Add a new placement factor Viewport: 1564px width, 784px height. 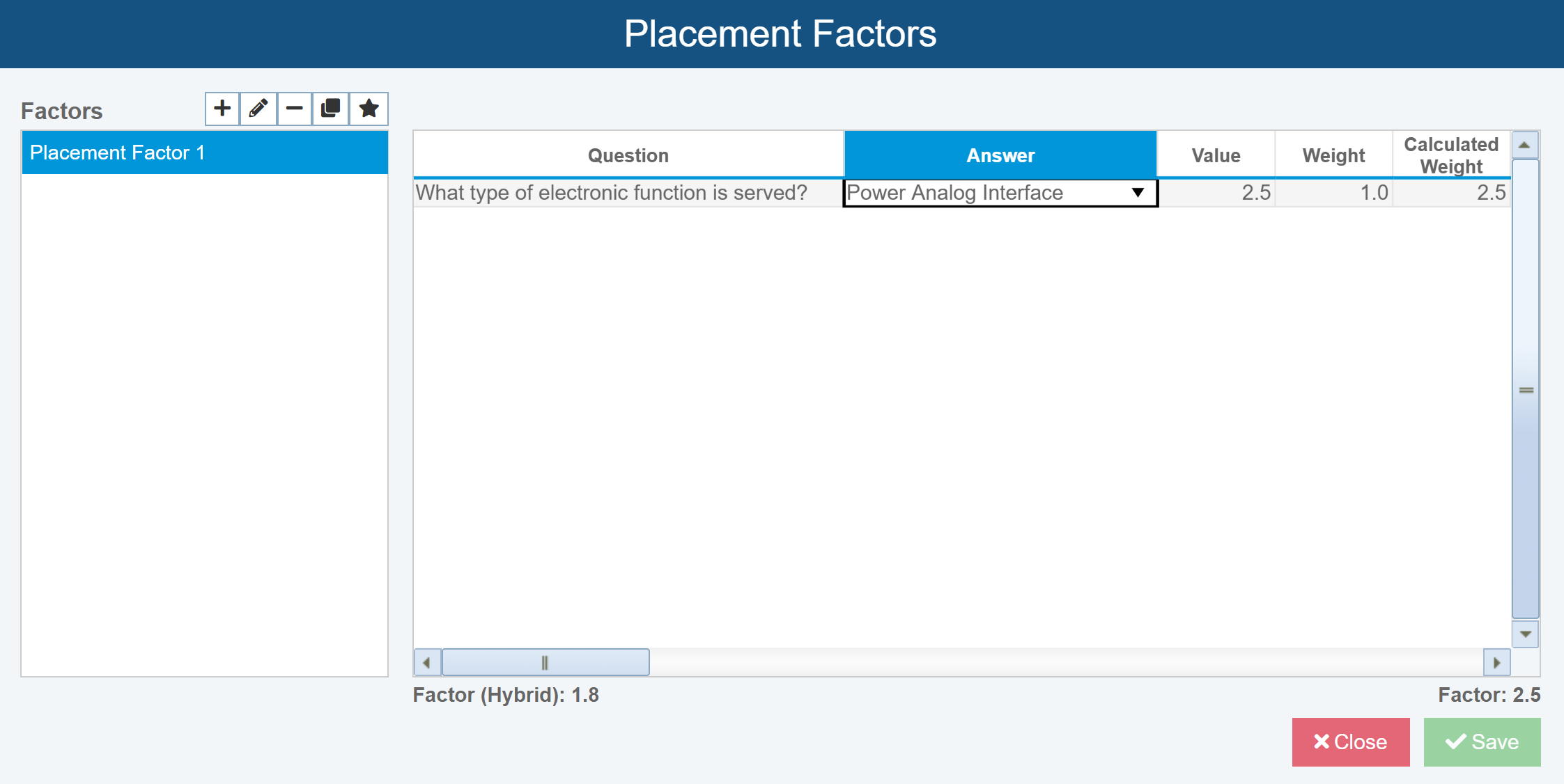tap(222, 109)
